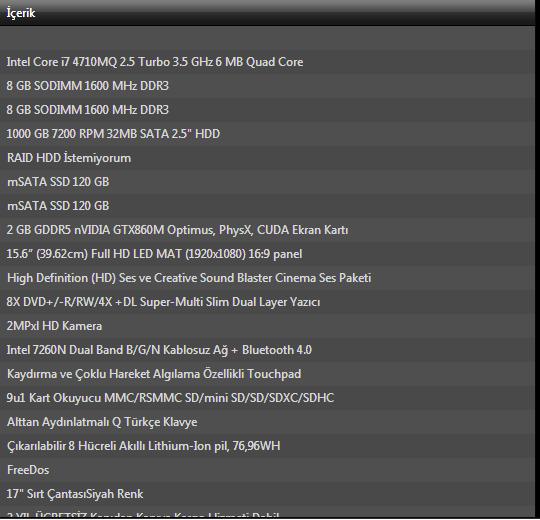The width and height of the screenshot is (540, 520).
Task: Select the Alttan Aydınlatmalı Q Türkçe Klavye row
Action: coord(268,422)
